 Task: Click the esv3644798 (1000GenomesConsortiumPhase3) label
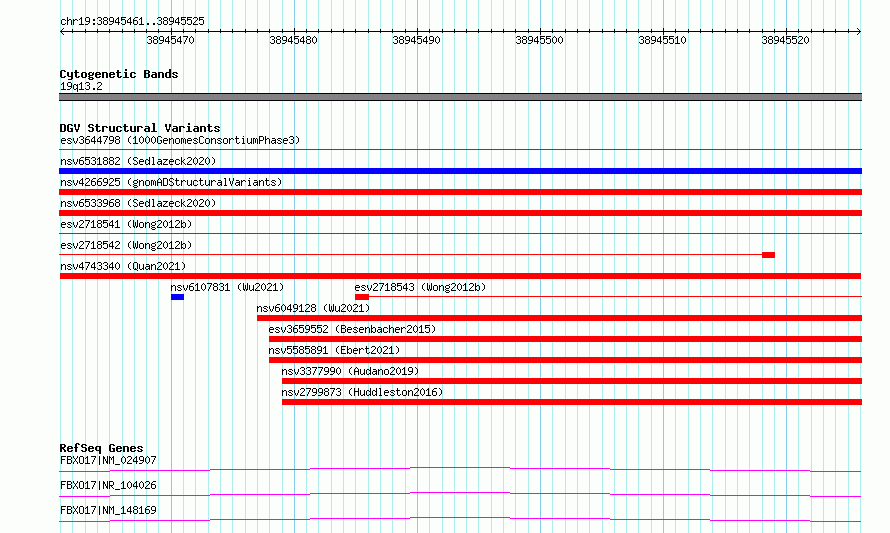[x=180, y=140]
